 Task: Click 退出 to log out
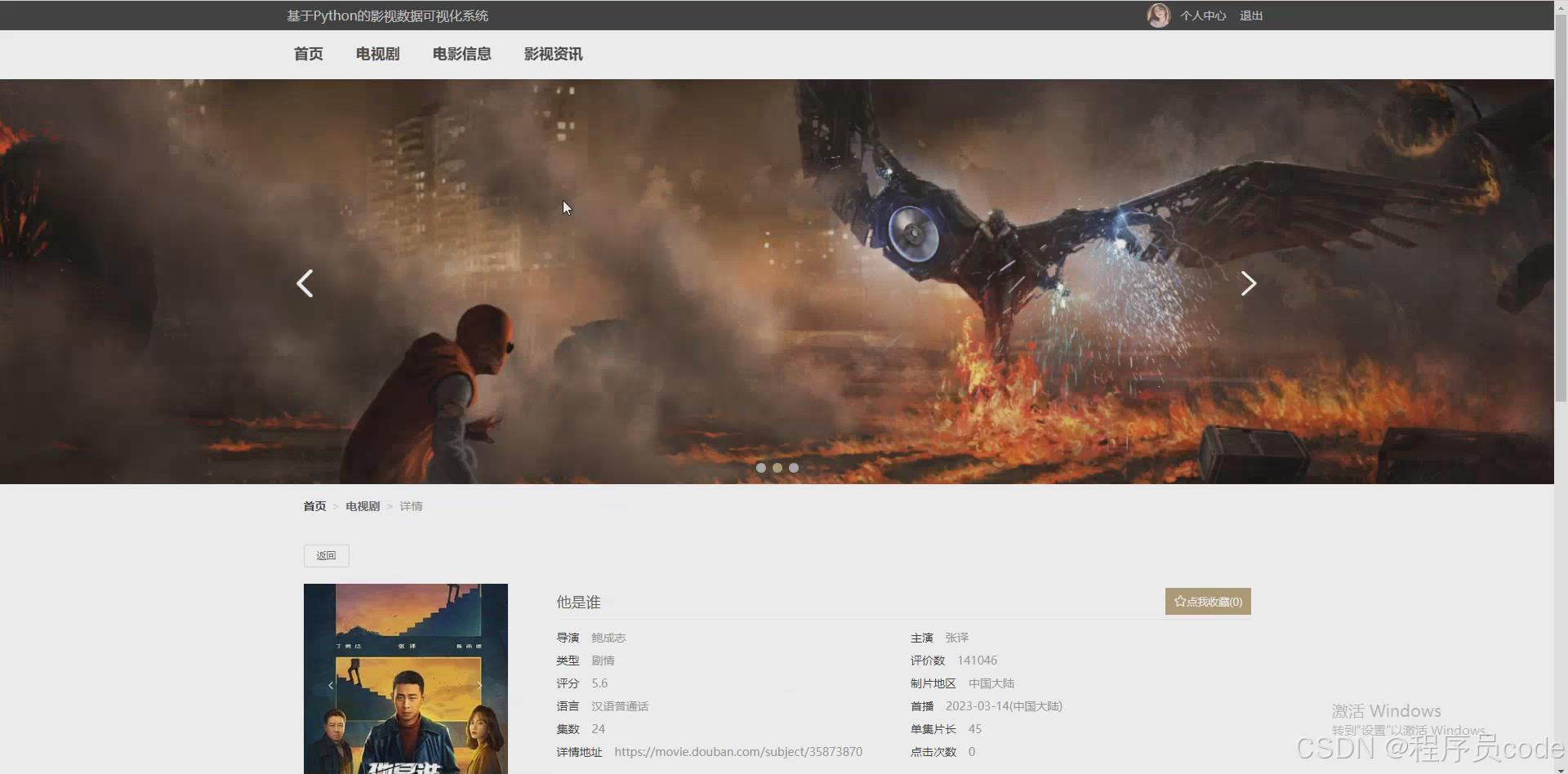tap(1251, 16)
